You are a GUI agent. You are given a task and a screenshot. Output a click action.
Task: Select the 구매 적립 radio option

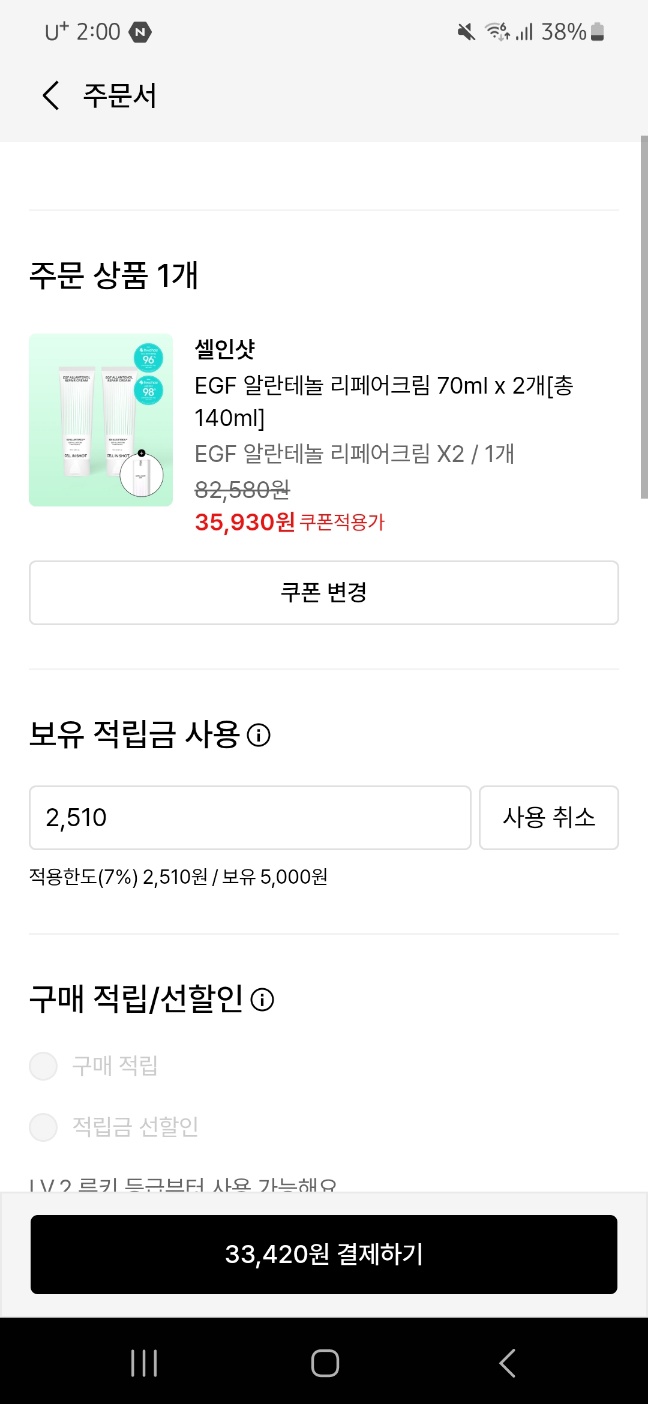click(x=44, y=1066)
